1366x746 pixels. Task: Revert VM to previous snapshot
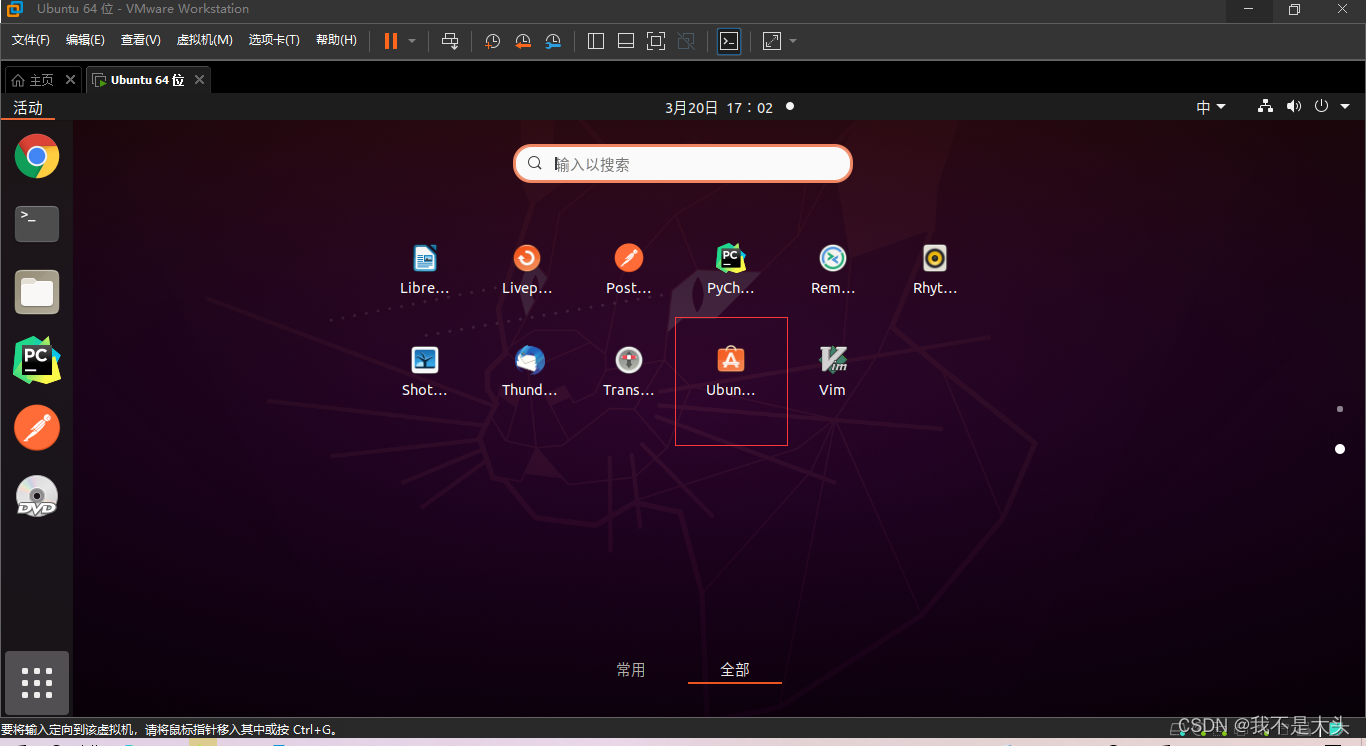(523, 41)
